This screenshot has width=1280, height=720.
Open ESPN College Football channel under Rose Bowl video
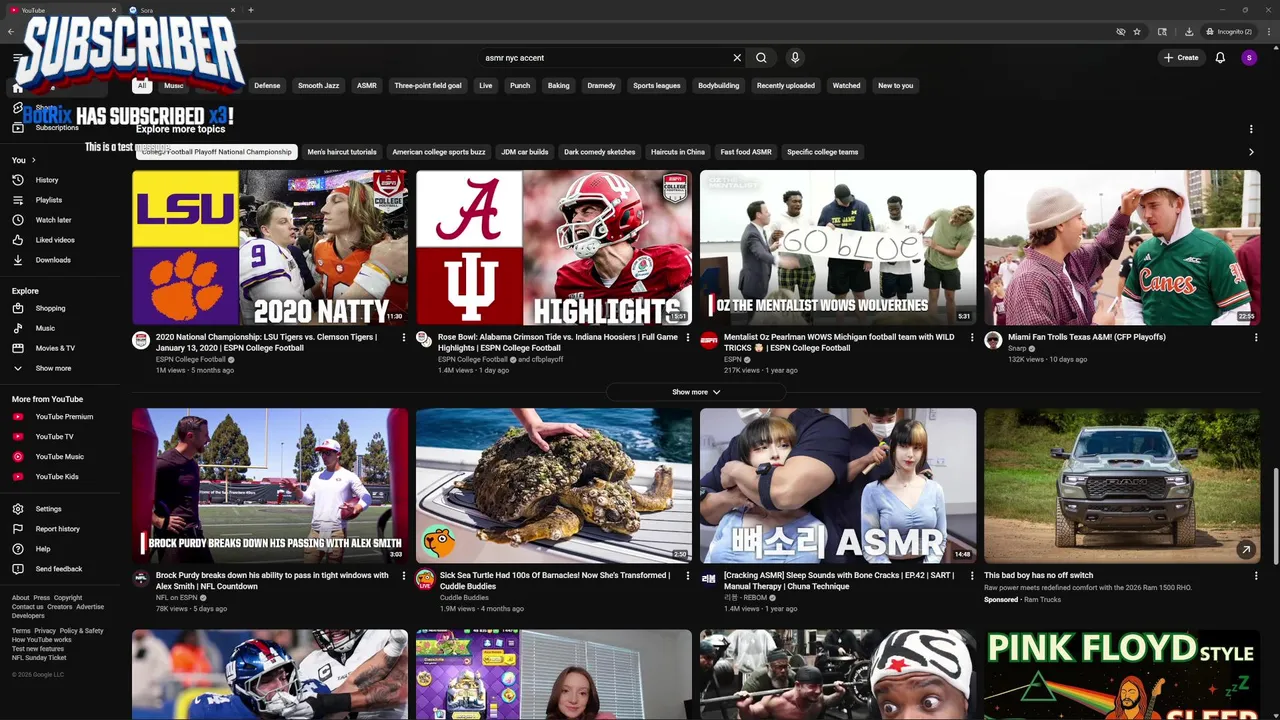[x=473, y=359]
